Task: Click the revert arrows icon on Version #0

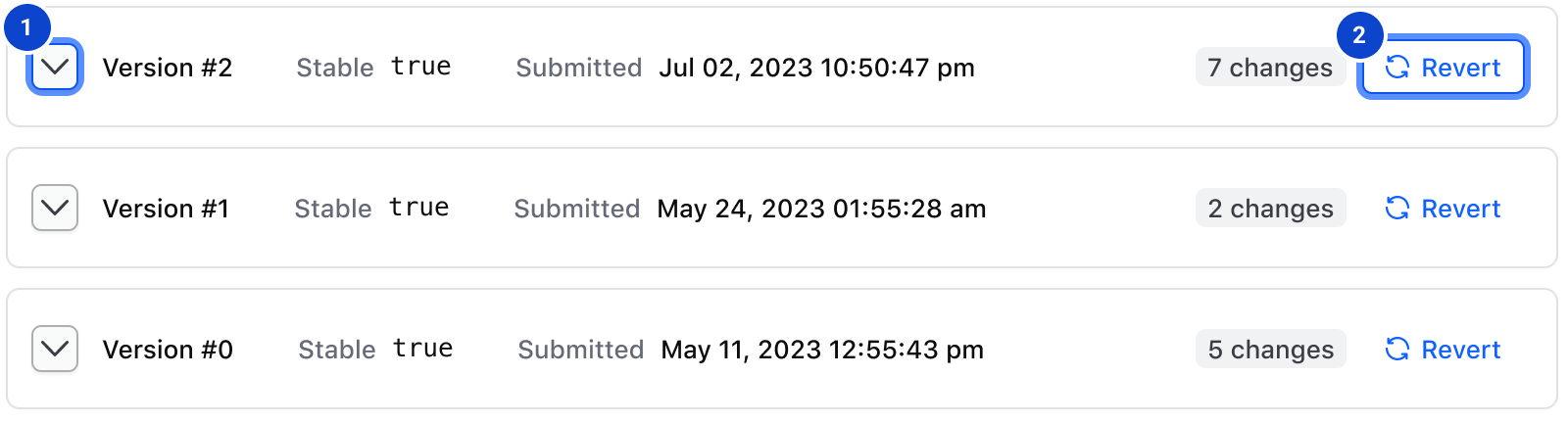Action: (x=1397, y=350)
